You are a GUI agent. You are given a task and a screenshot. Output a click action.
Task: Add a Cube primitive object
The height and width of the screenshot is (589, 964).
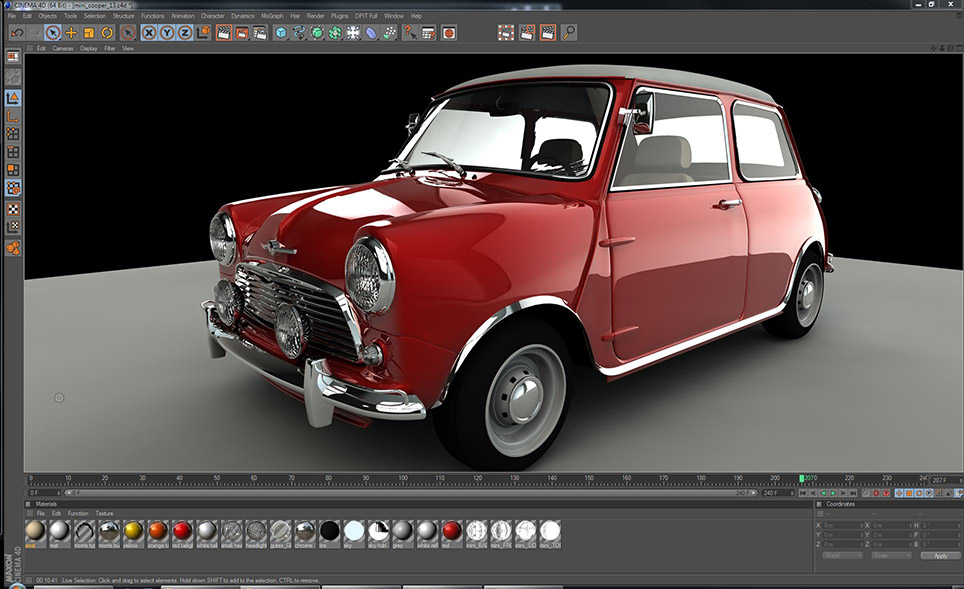[x=281, y=33]
